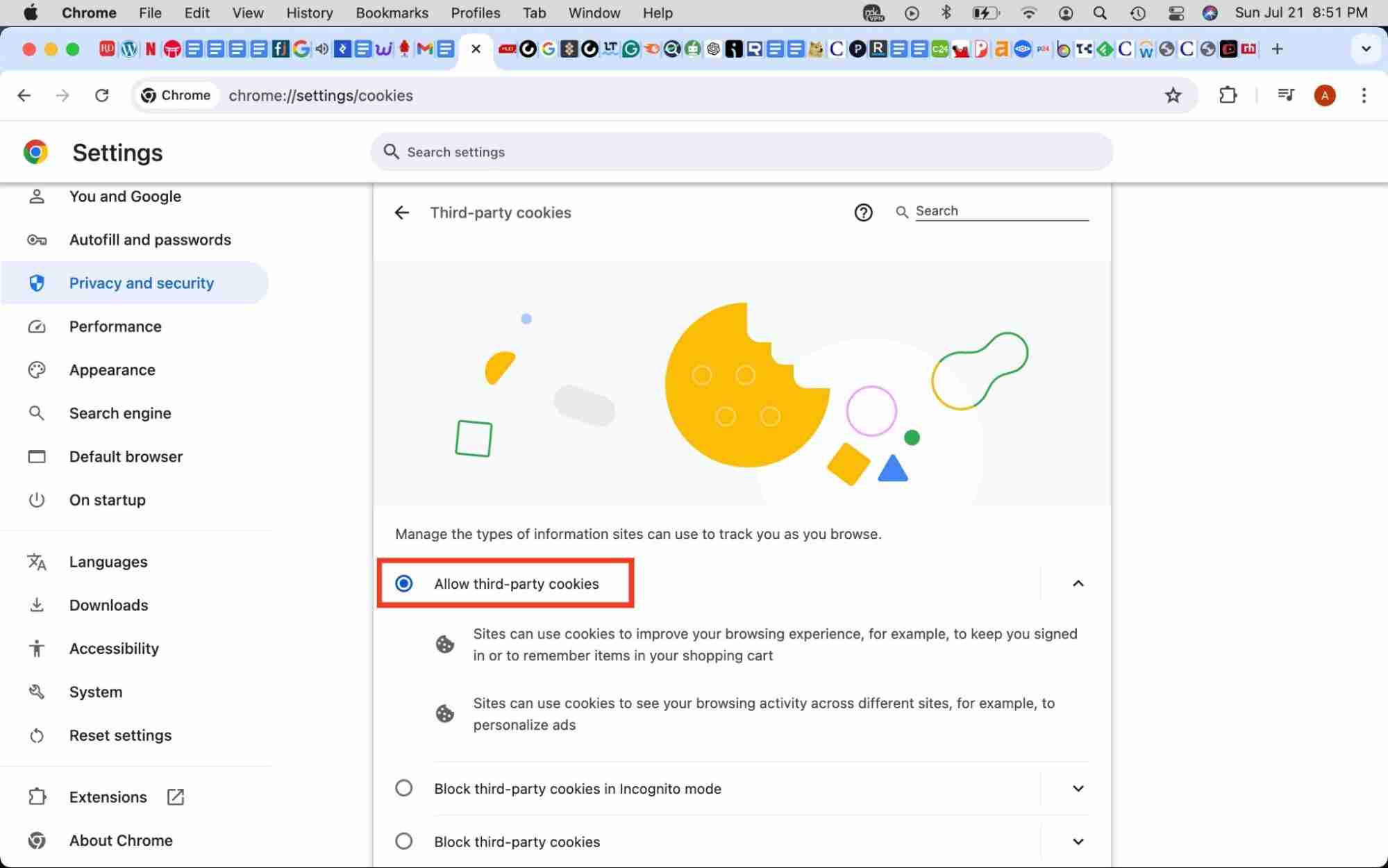Open the History menu in menu bar
The height and width of the screenshot is (868, 1388).
pos(308,12)
